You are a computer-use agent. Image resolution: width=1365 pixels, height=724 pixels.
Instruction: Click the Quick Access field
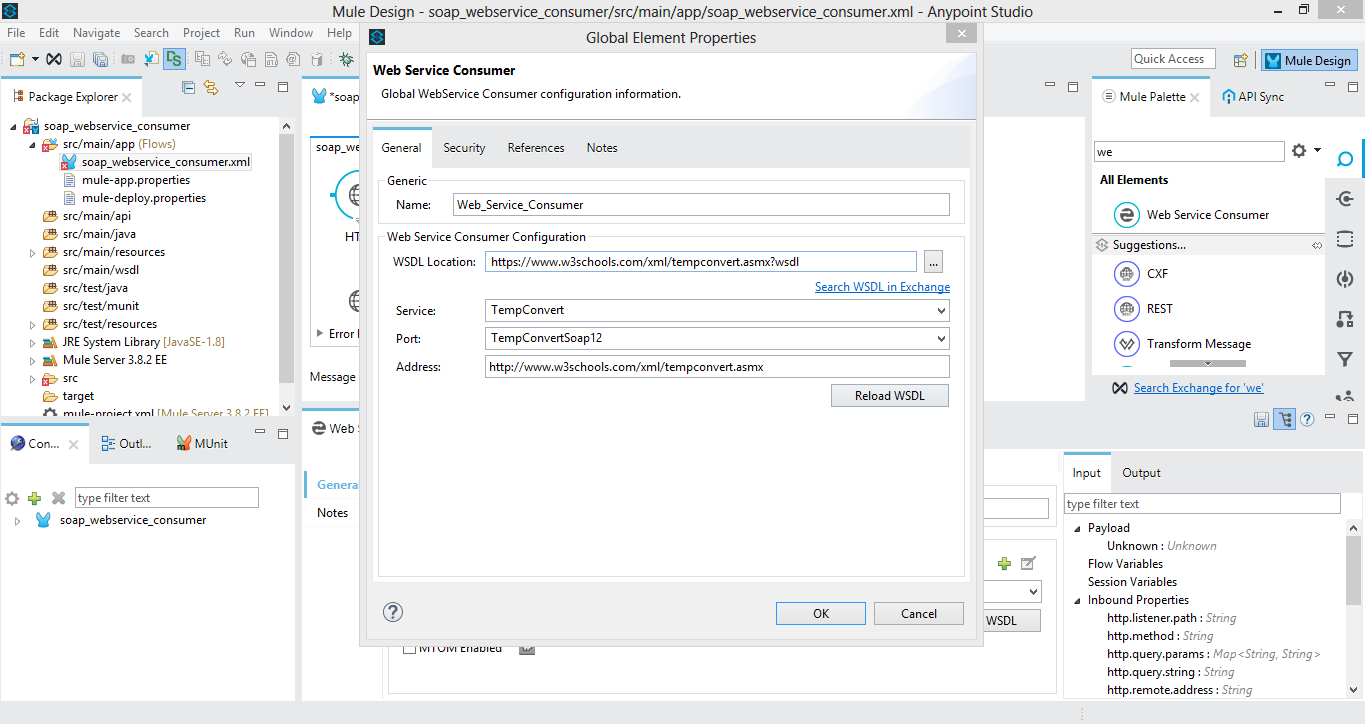(1173, 59)
